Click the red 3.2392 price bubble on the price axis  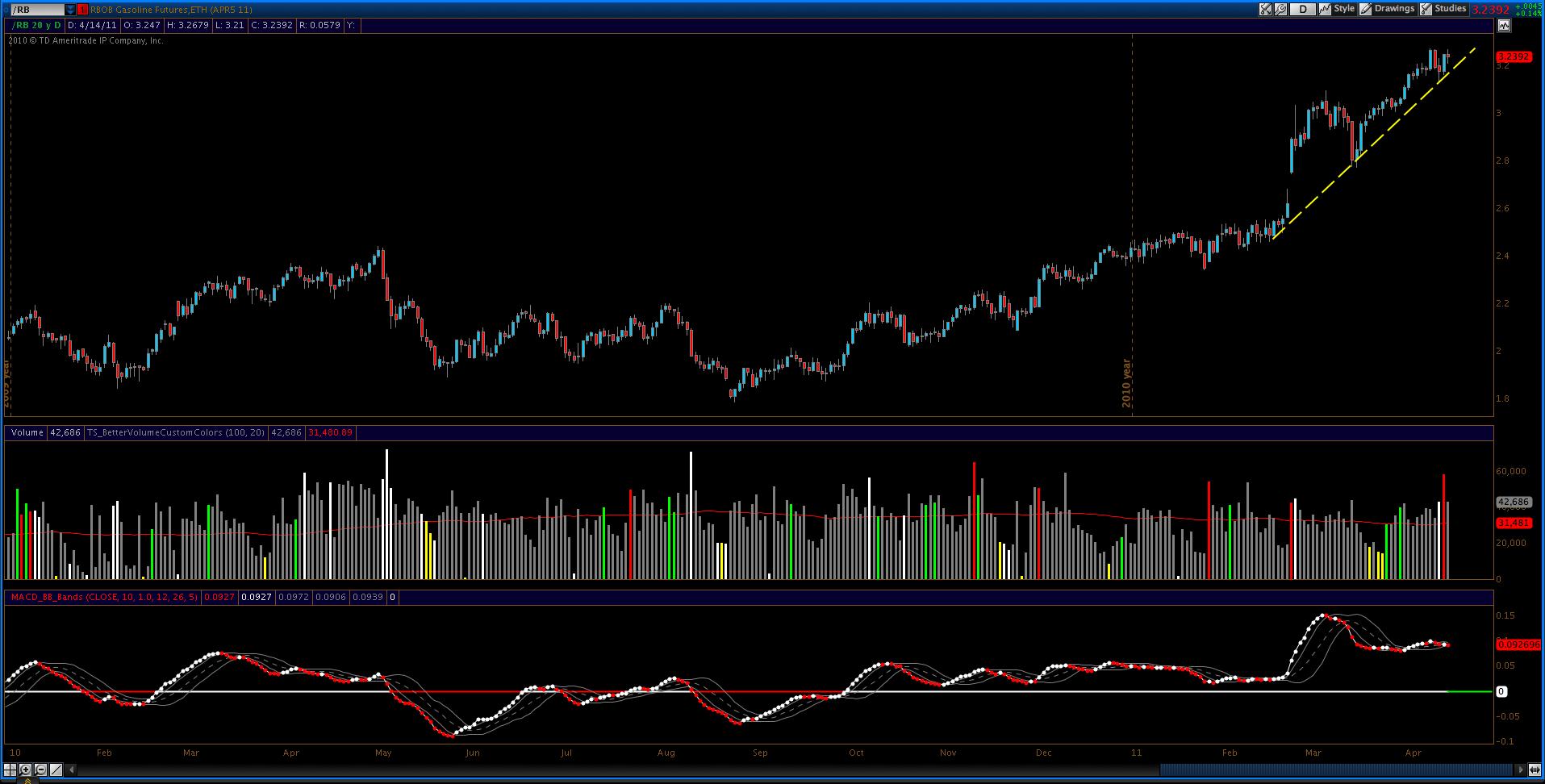[1513, 57]
